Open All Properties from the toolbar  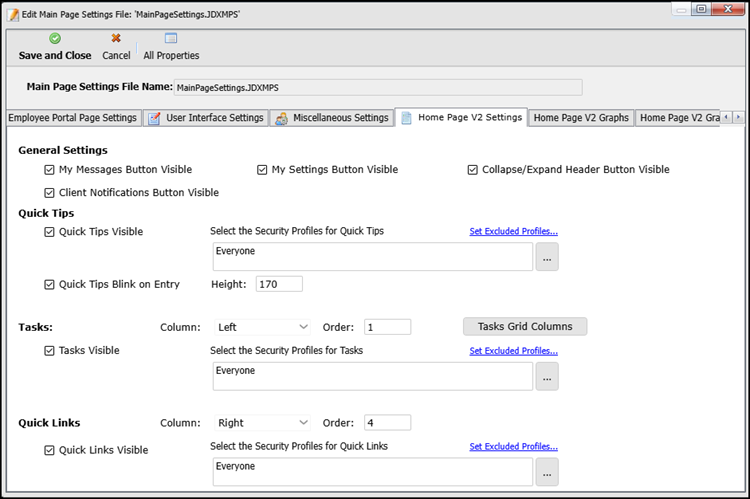click(171, 46)
